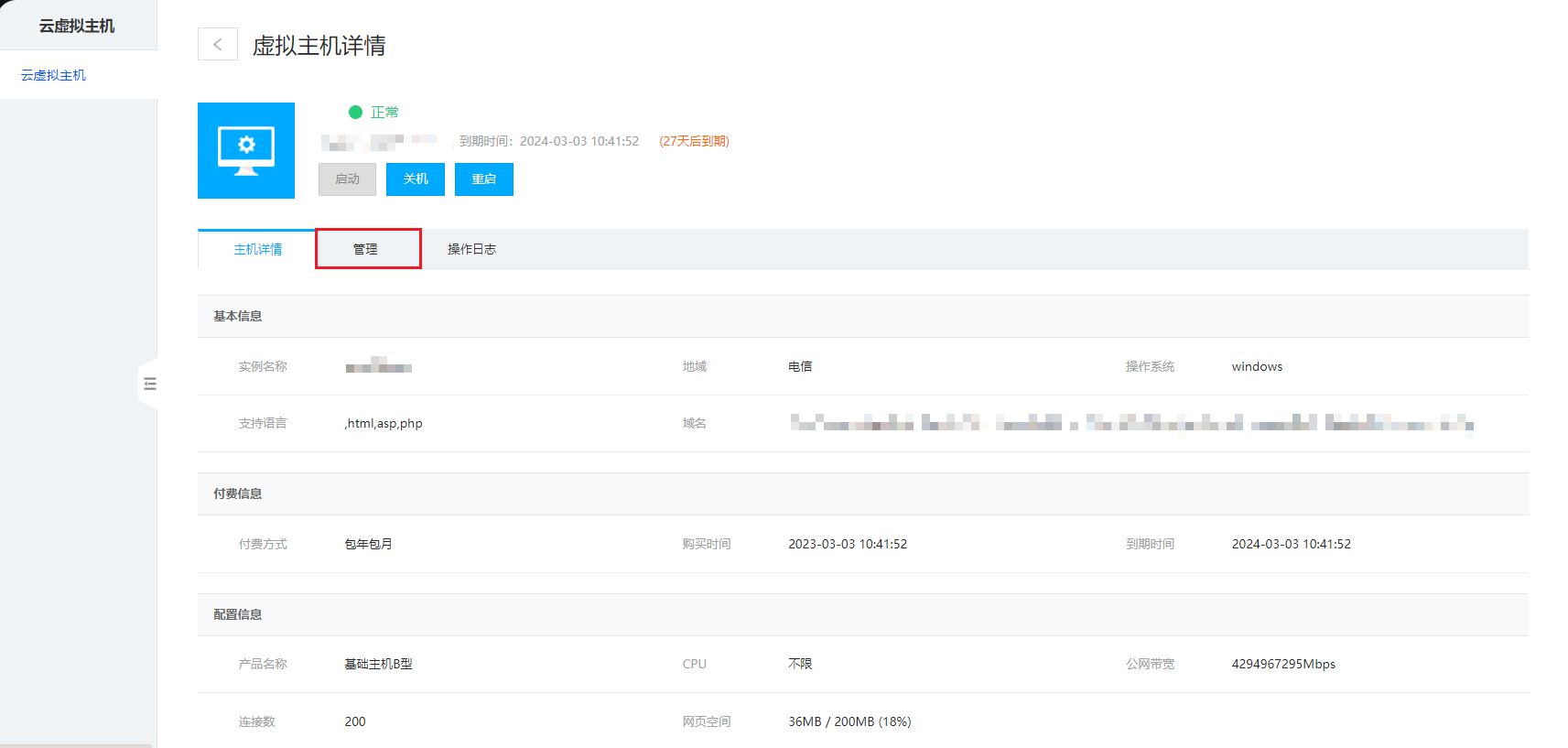This screenshot has width=1568, height=748.
Task: Click the 配置信息 section header
Action: pyautogui.click(x=238, y=614)
